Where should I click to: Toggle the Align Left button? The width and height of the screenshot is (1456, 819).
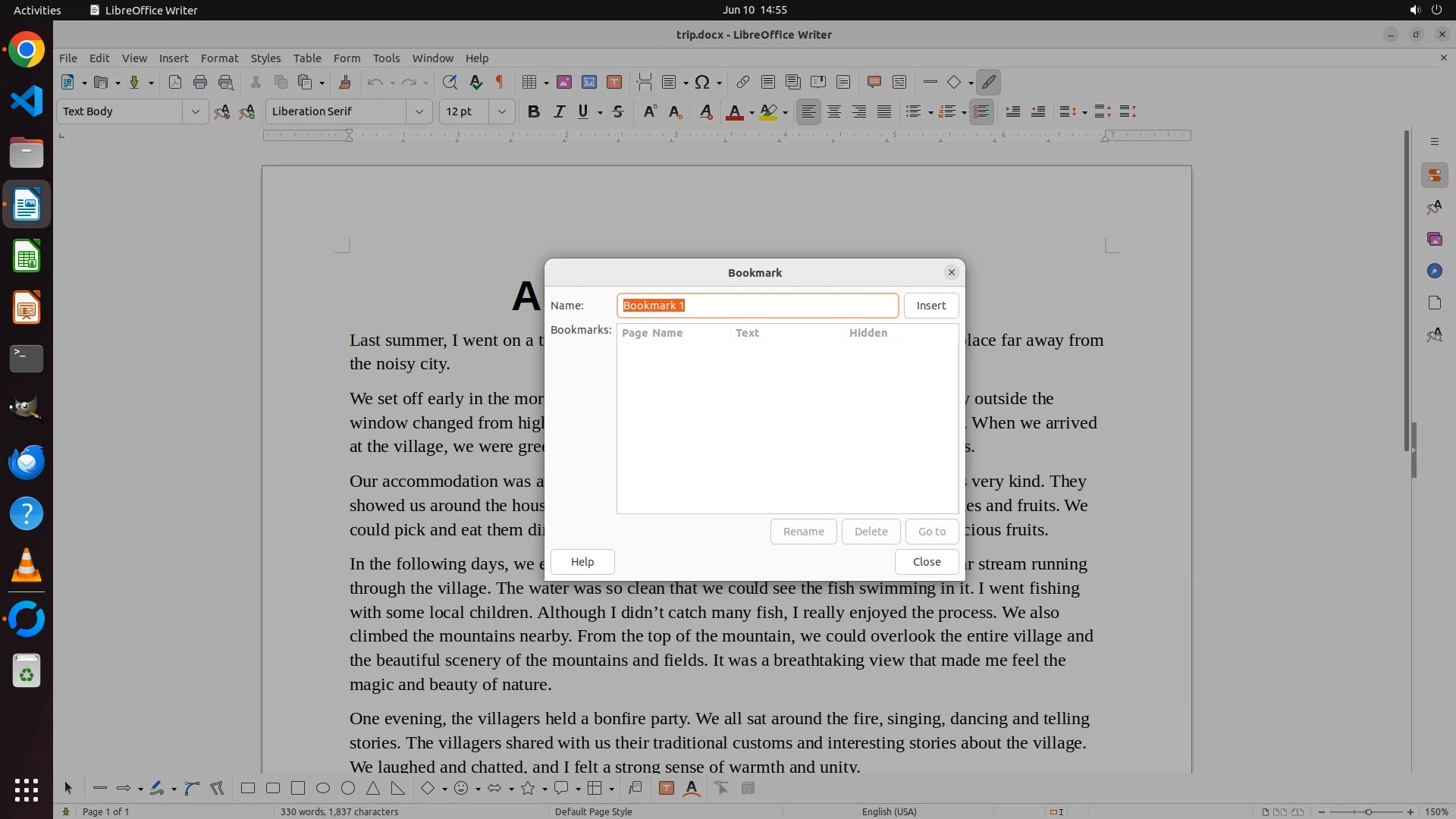click(809, 111)
